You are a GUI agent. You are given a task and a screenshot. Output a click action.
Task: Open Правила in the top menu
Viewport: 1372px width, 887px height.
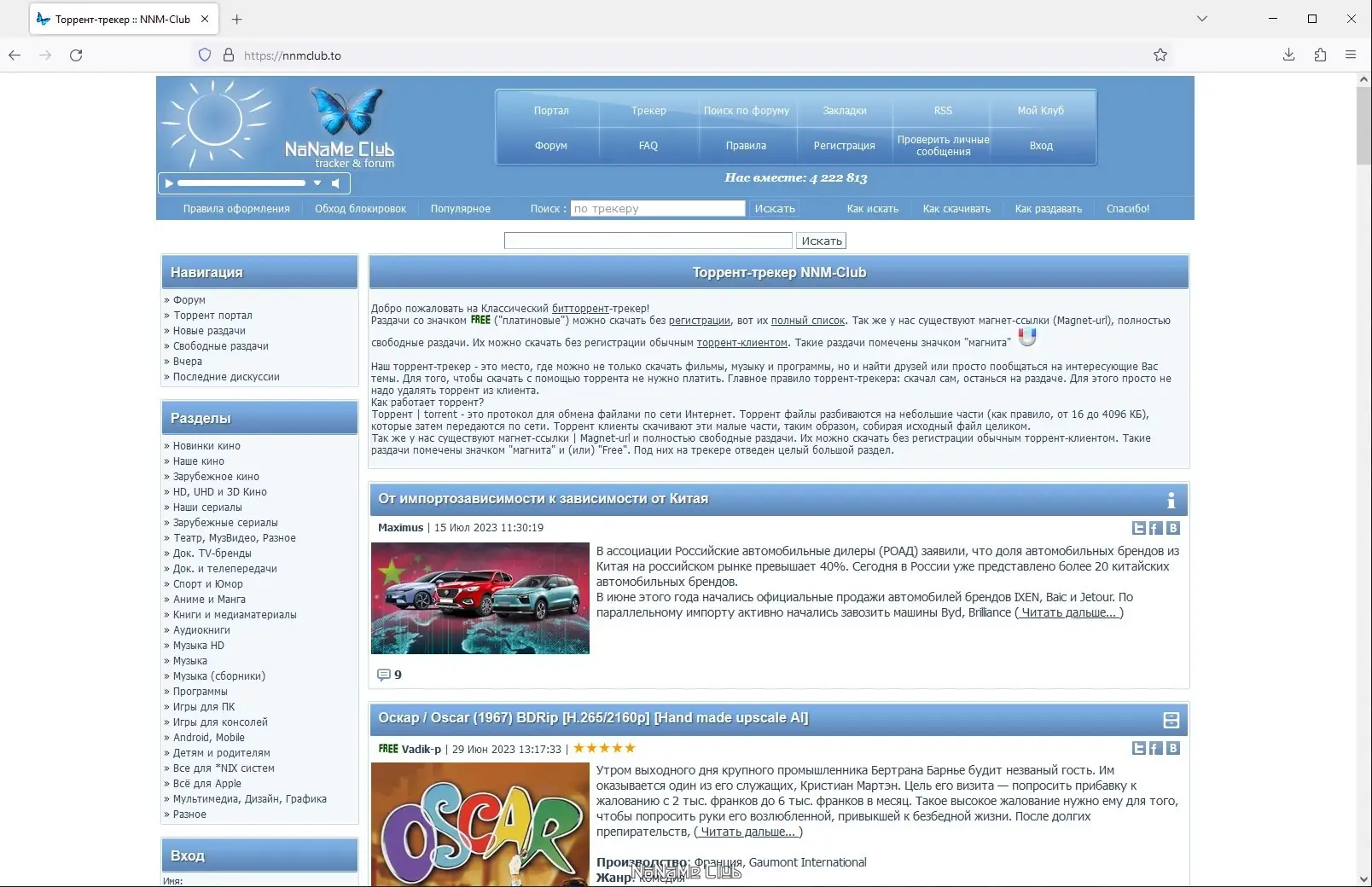point(747,146)
